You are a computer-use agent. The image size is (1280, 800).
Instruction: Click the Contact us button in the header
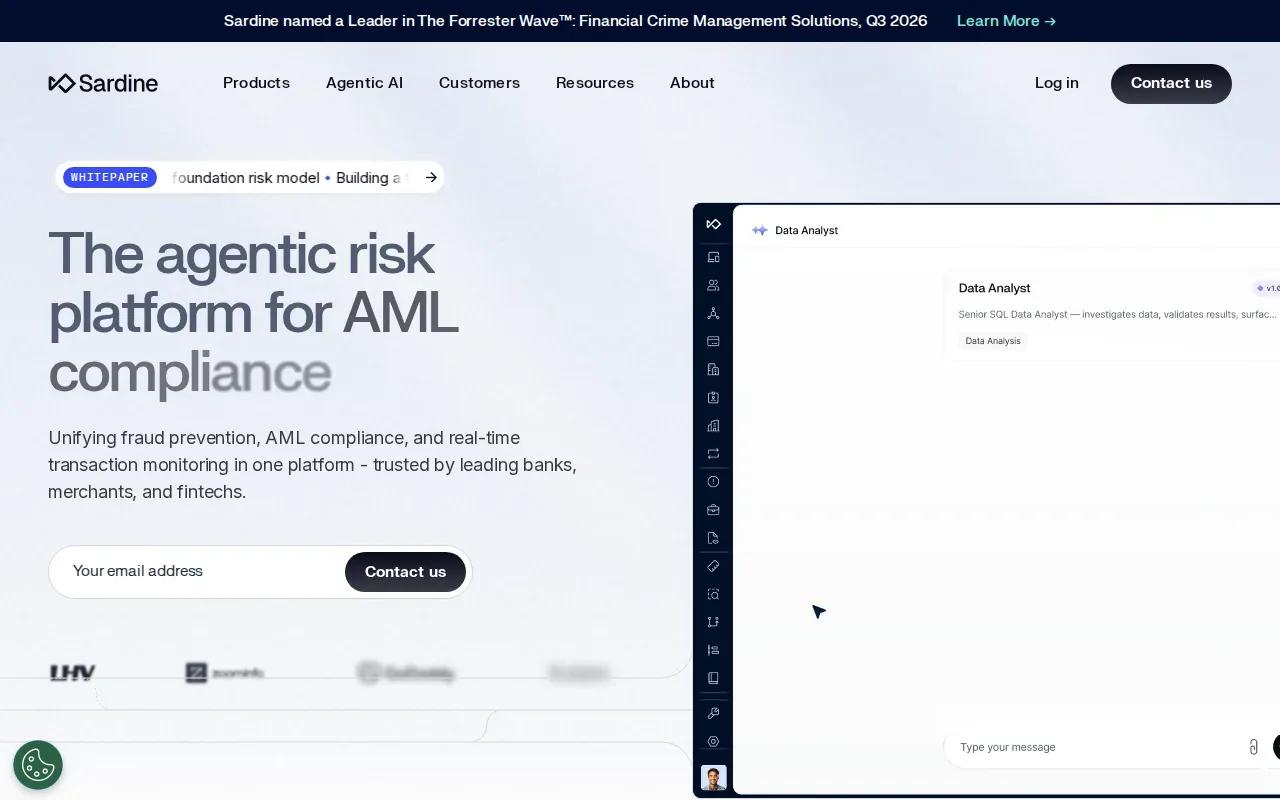tap(1171, 84)
